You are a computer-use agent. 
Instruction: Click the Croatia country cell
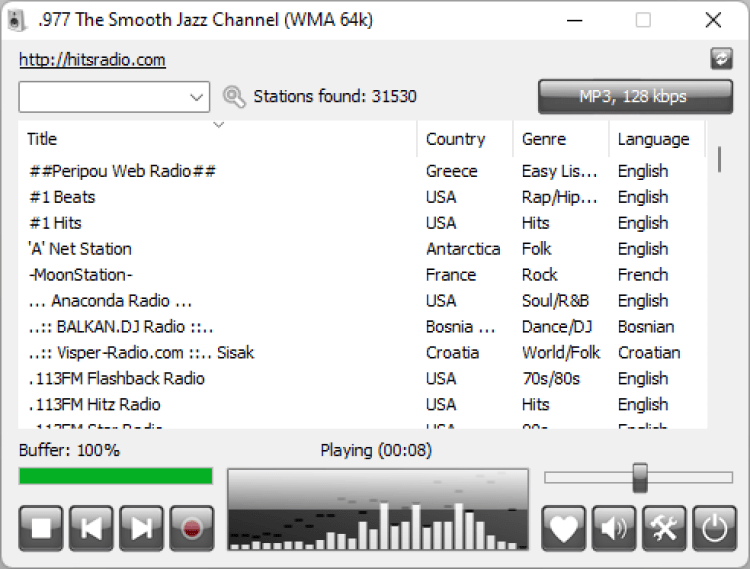point(452,352)
